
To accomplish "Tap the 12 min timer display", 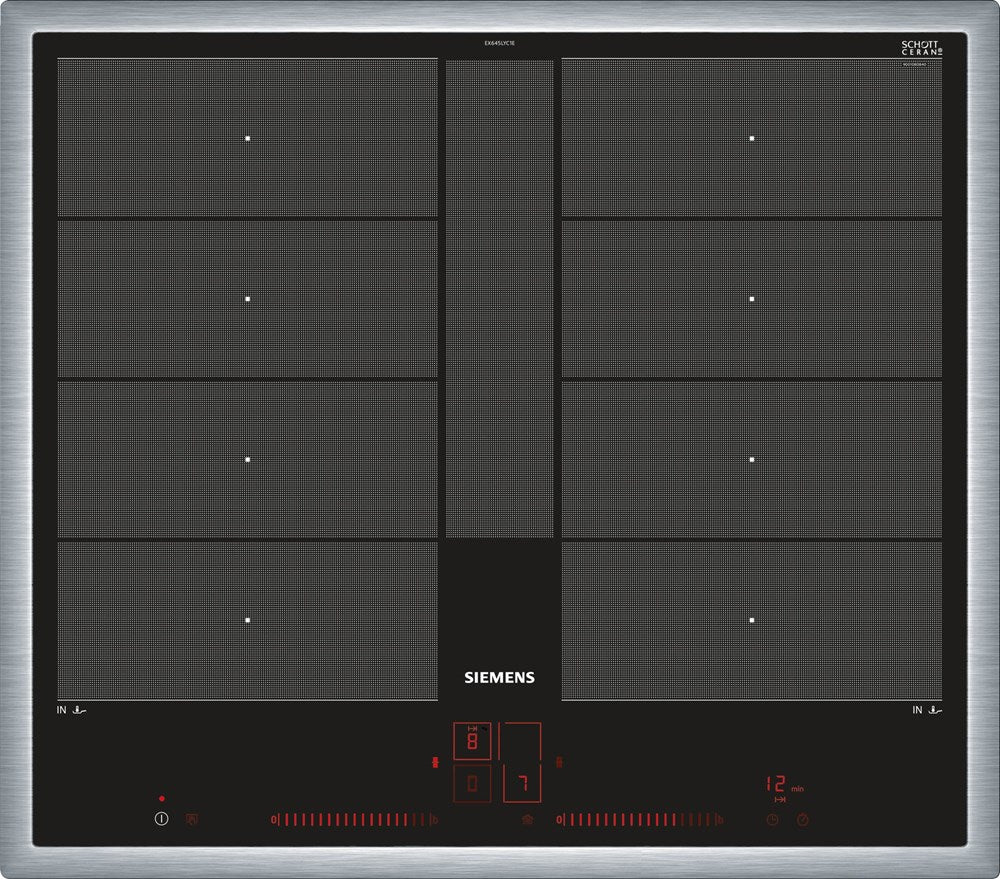I will click(x=777, y=784).
